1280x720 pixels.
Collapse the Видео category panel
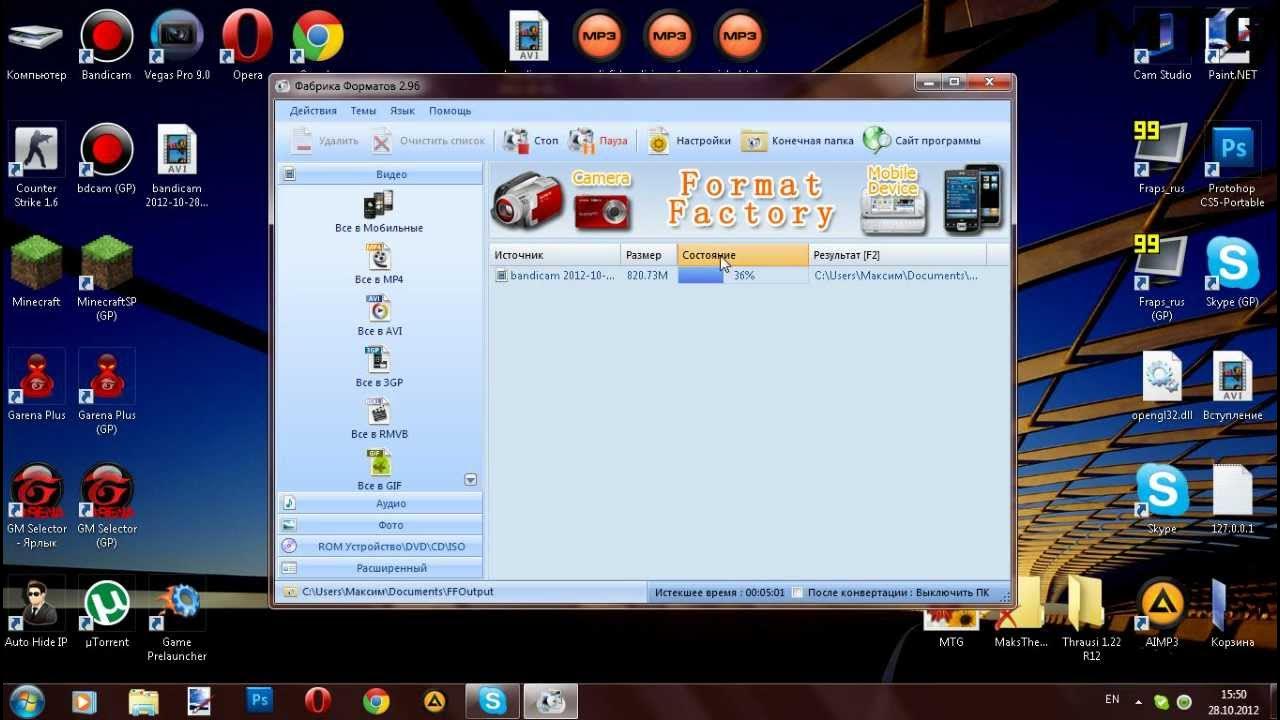pyautogui.click(x=380, y=174)
